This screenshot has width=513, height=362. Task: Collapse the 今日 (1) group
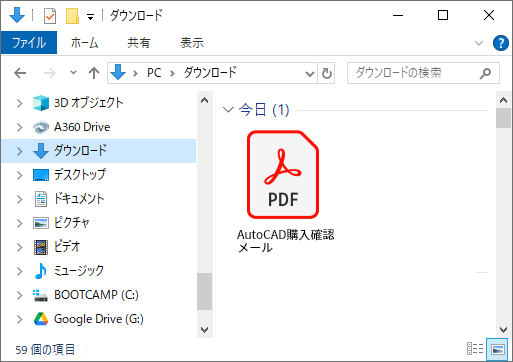(228, 110)
